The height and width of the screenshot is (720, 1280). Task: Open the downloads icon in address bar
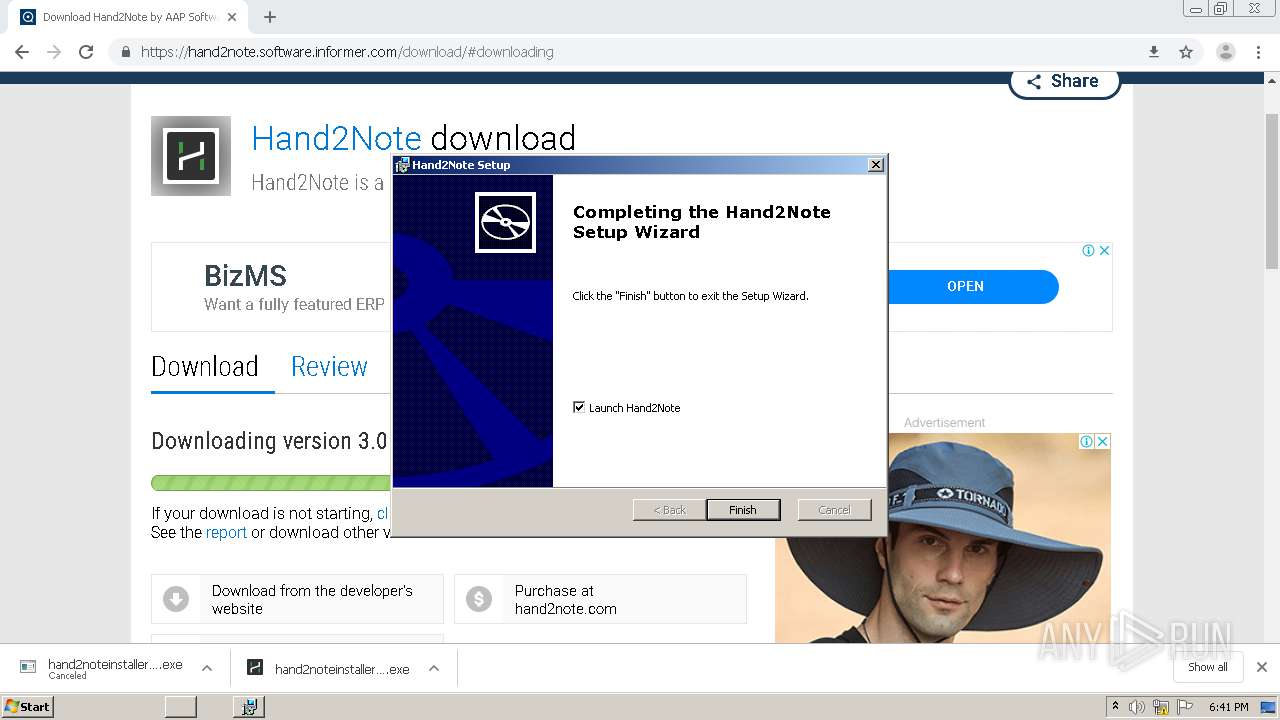(x=1153, y=52)
